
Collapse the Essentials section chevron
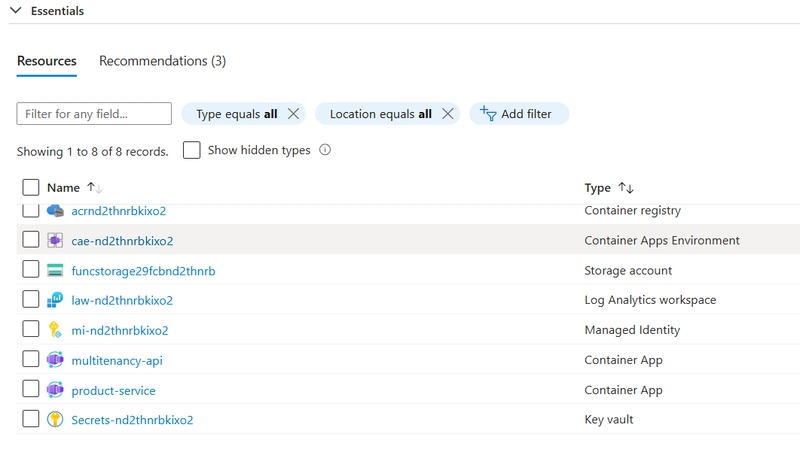[x=16, y=10]
